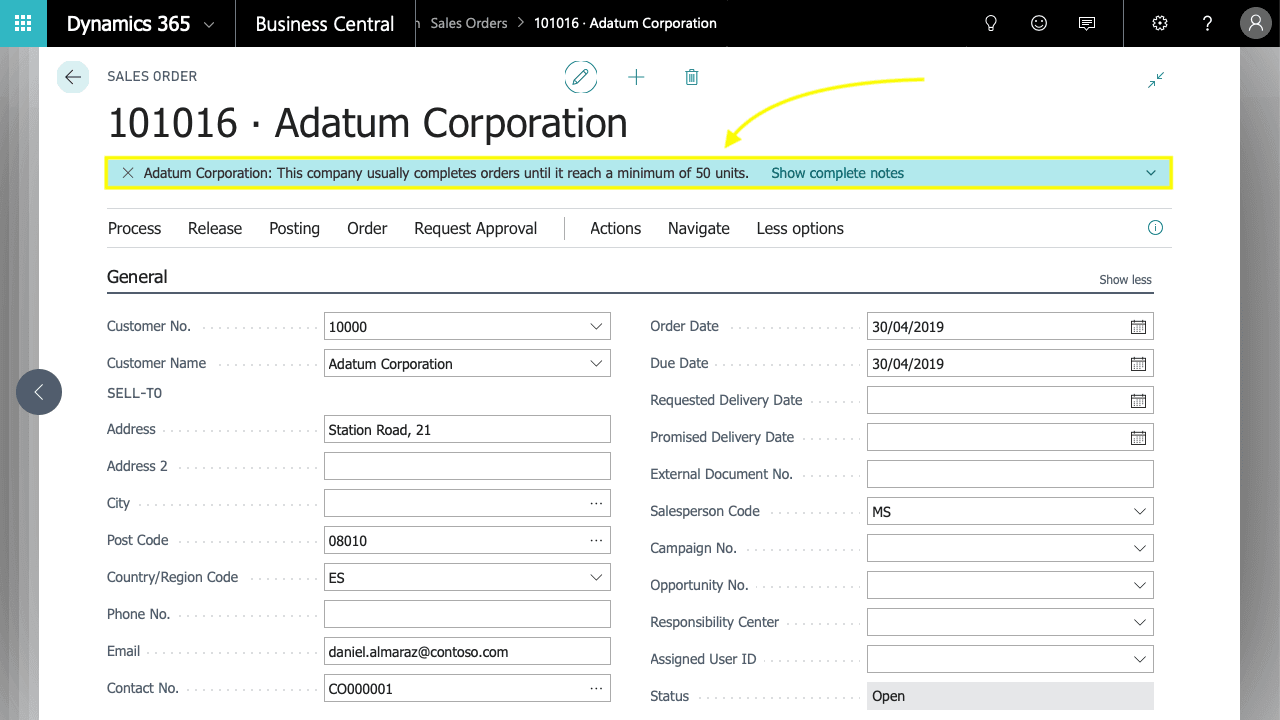Expand the notification bar chevron
This screenshot has width=1280, height=720.
1151,173
